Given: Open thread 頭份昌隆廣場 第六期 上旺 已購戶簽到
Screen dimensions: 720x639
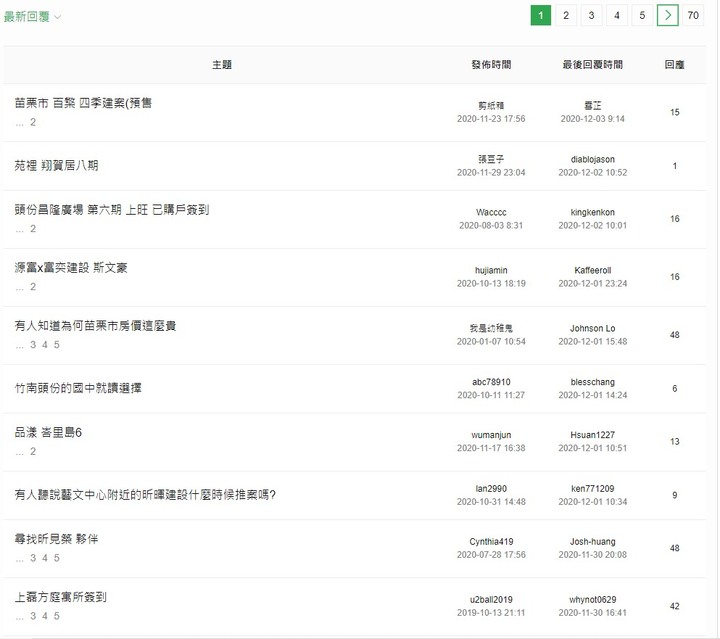Looking at the screenshot, I should 112,210.
